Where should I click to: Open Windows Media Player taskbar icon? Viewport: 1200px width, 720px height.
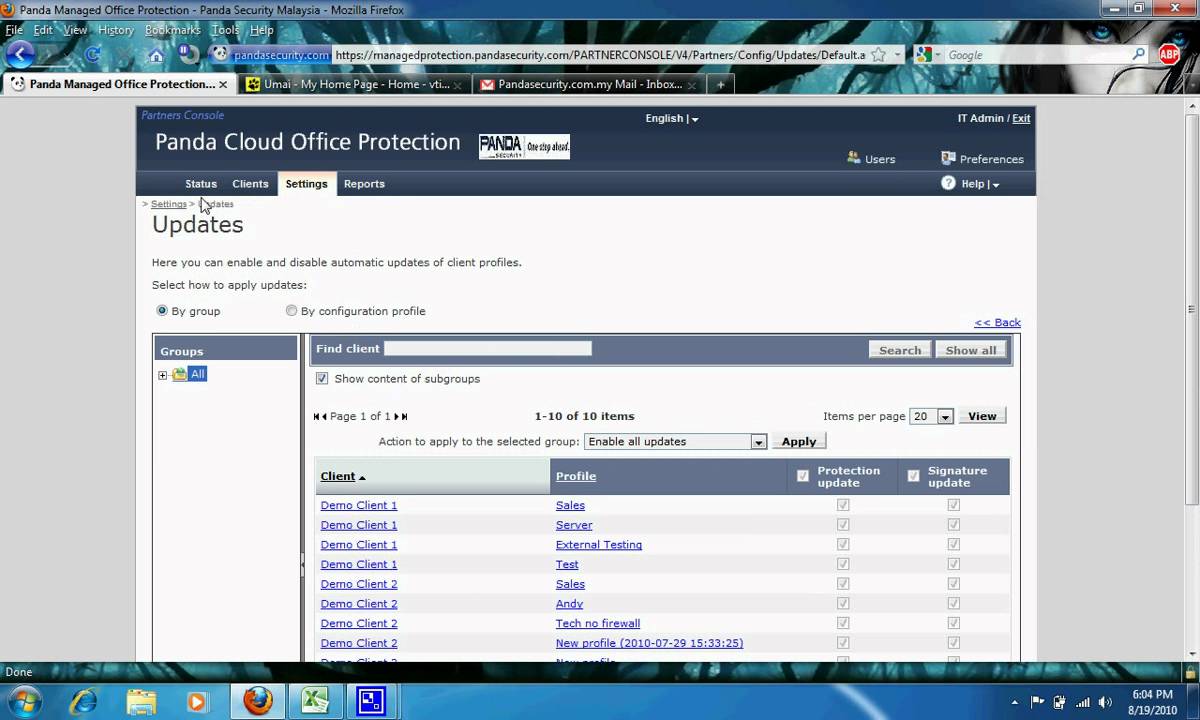coord(197,701)
